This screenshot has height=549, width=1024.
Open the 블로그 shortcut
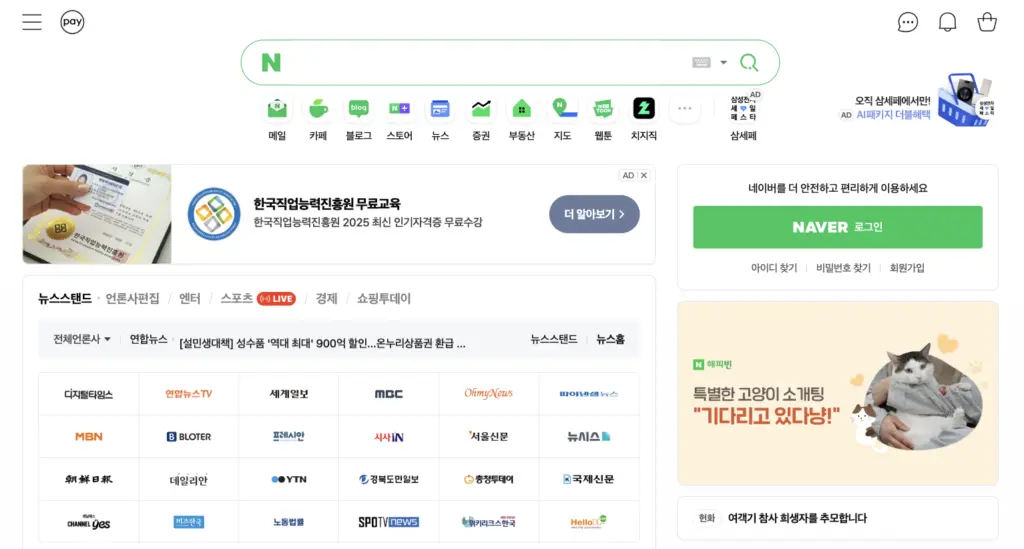(x=359, y=119)
